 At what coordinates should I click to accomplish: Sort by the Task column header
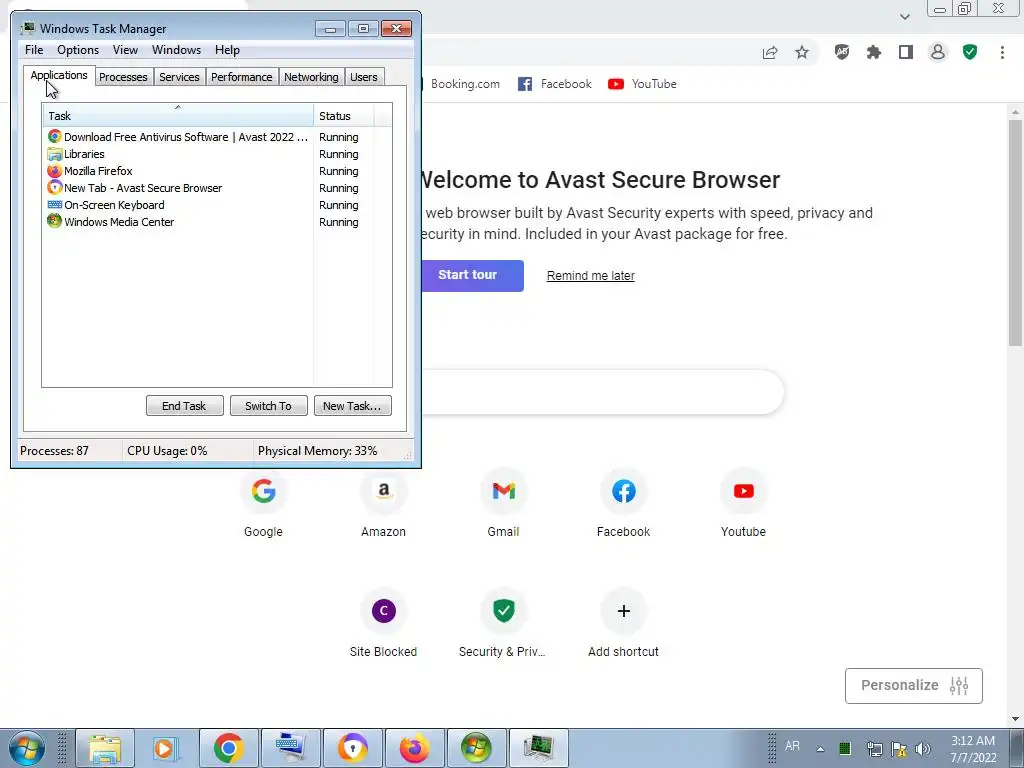[178, 116]
